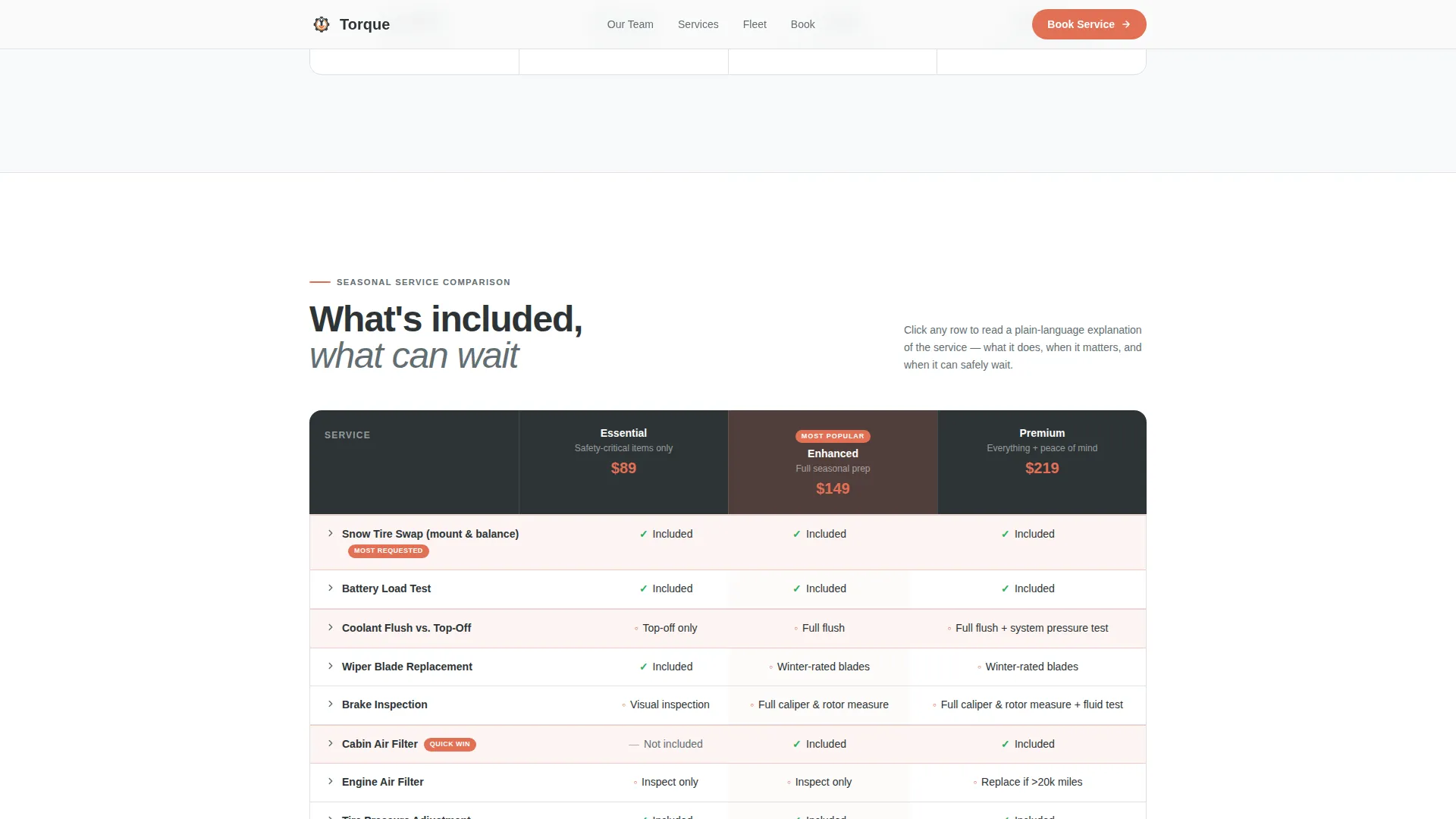The height and width of the screenshot is (819, 1456).
Task: Click the $149 Enhanced price
Action: pos(833,489)
